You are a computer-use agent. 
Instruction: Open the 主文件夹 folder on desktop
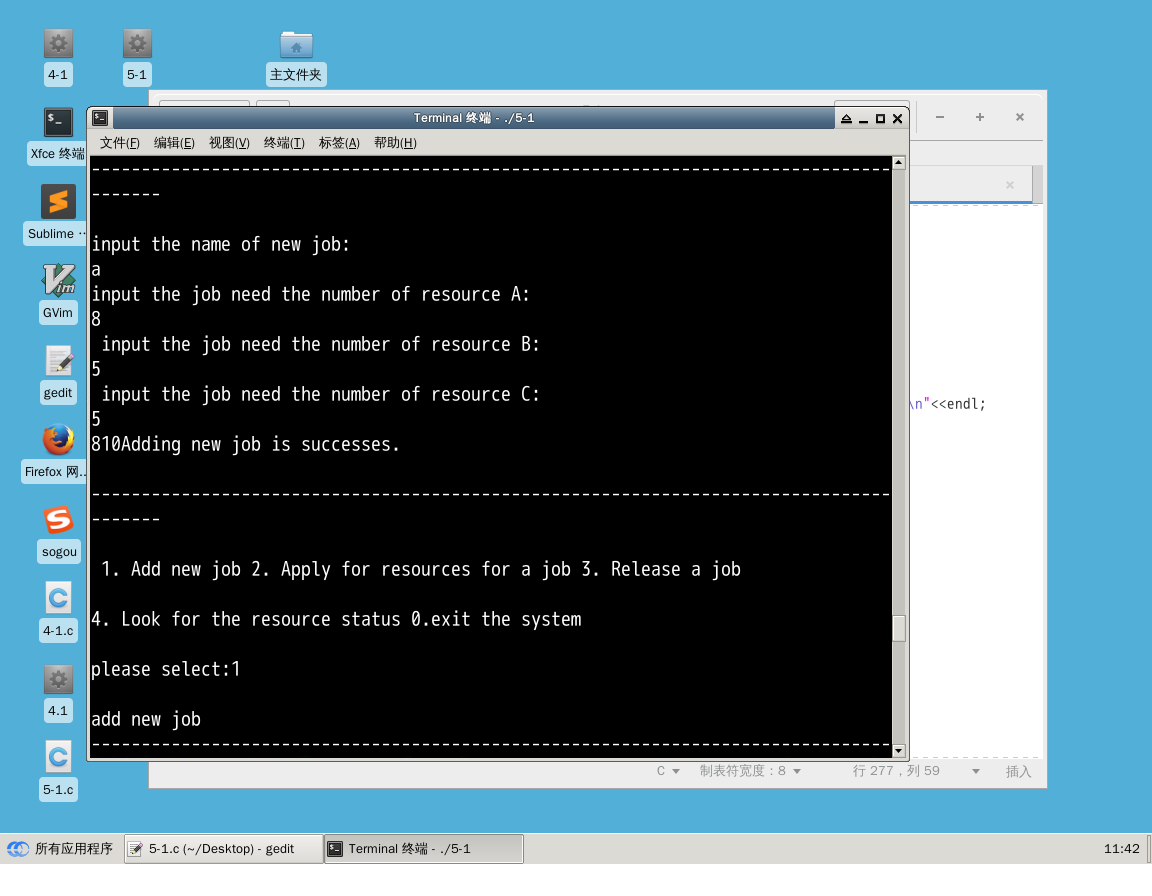[x=296, y=44]
